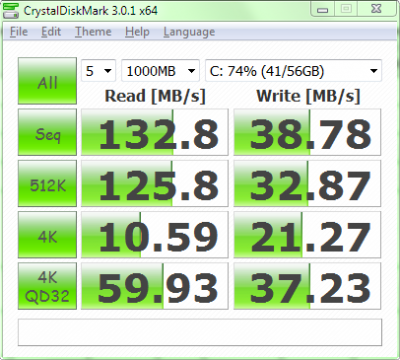Click the empty comment field at bottom
This screenshot has width=400, height=360.
[200, 332]
